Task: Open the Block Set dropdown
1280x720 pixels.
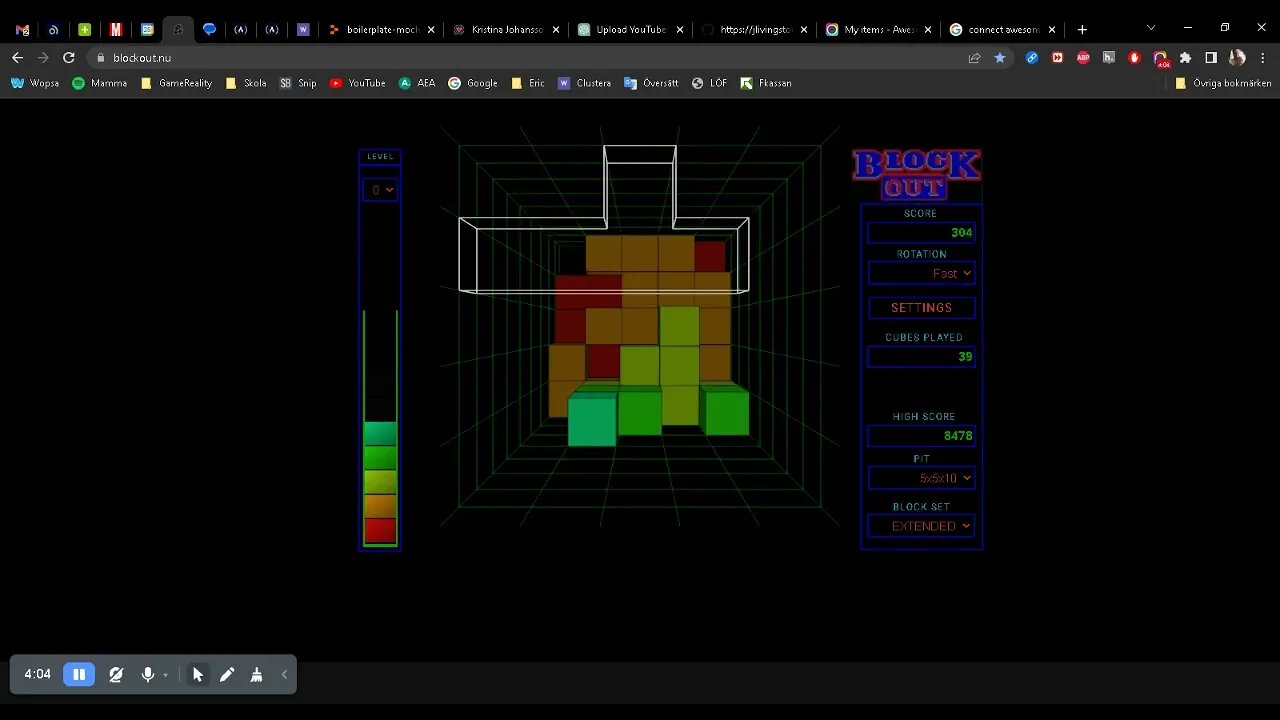Action: click(921, 526)
